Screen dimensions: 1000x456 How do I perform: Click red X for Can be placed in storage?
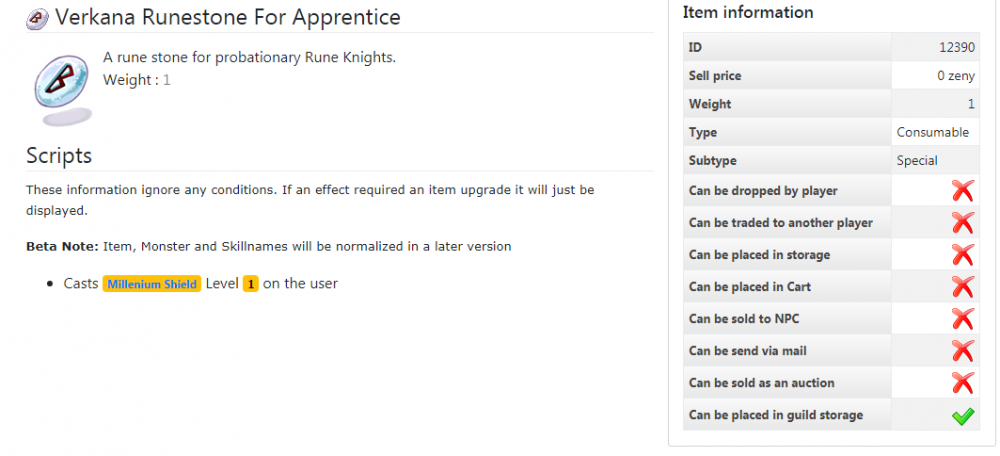coord(962,254)
